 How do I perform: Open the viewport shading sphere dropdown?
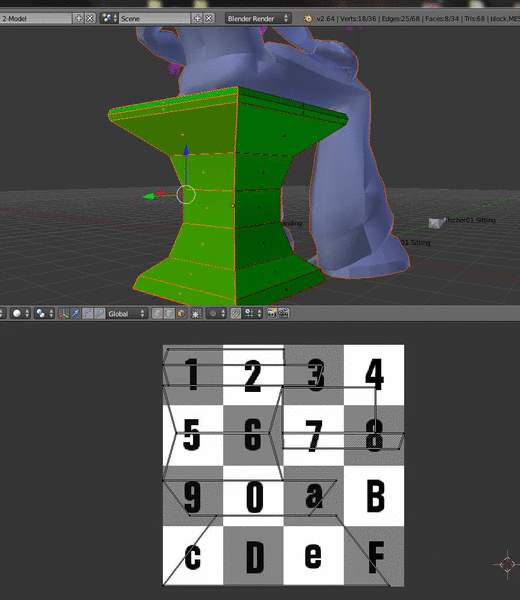(20, 314)
